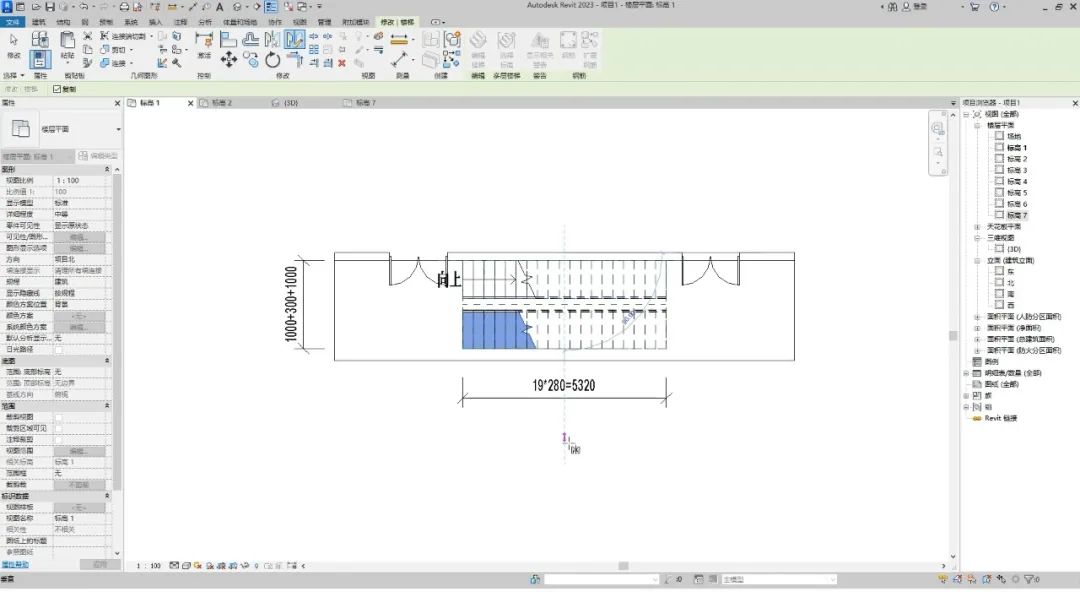The width and height of the screenshot is (1080, 608).
Task: Click the shopping cart icon in the title bar
Action: point(975,6)
